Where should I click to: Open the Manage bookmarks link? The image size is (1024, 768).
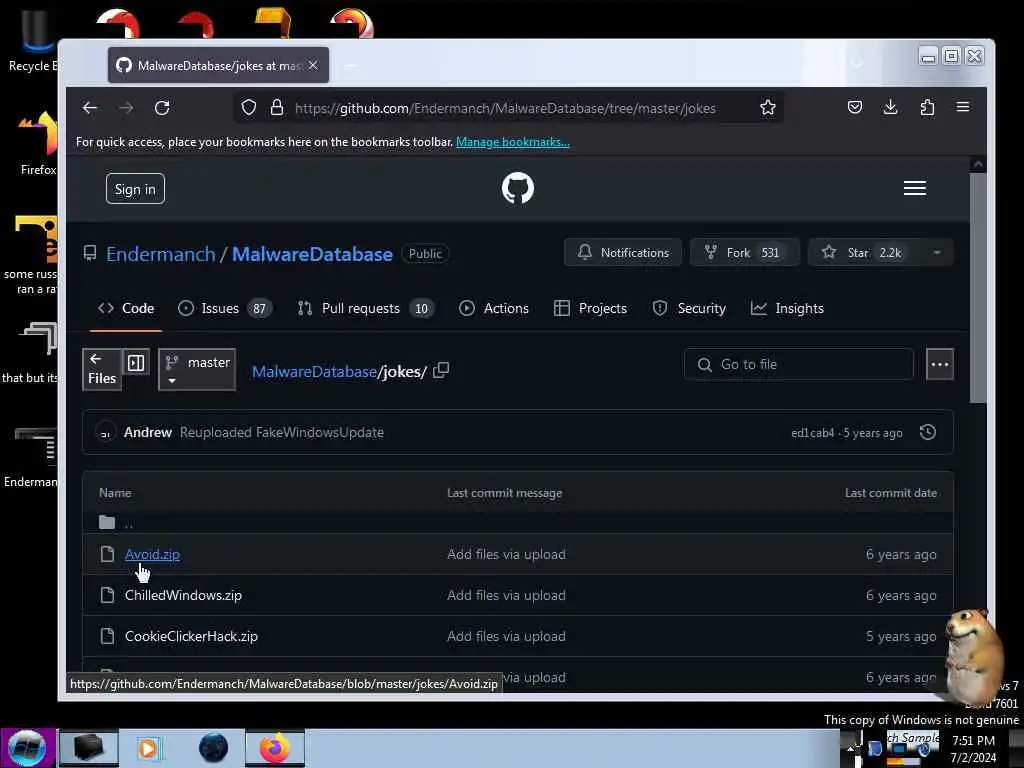pyautogui.click(x=513, y=142)
